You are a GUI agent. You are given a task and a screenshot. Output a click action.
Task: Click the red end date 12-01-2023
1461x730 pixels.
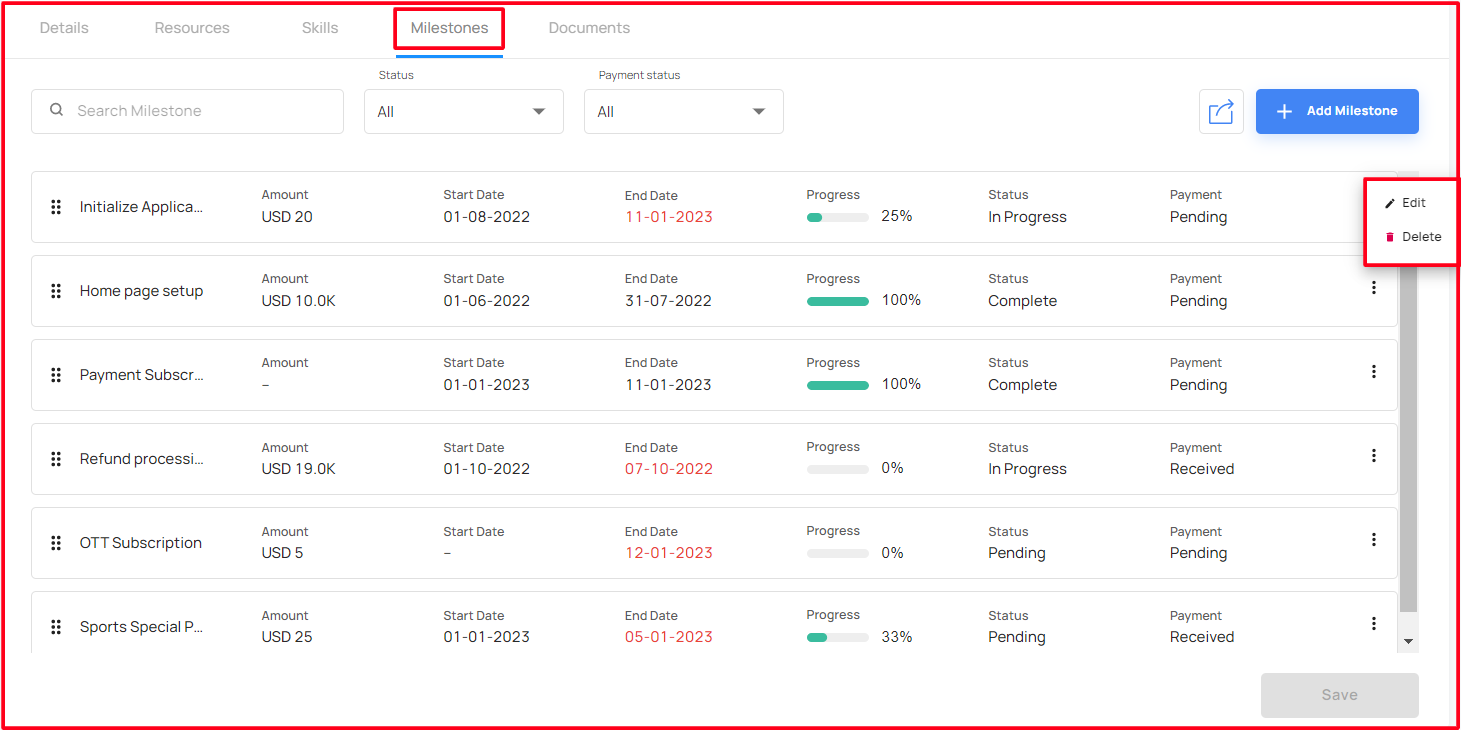coord(669,553)
